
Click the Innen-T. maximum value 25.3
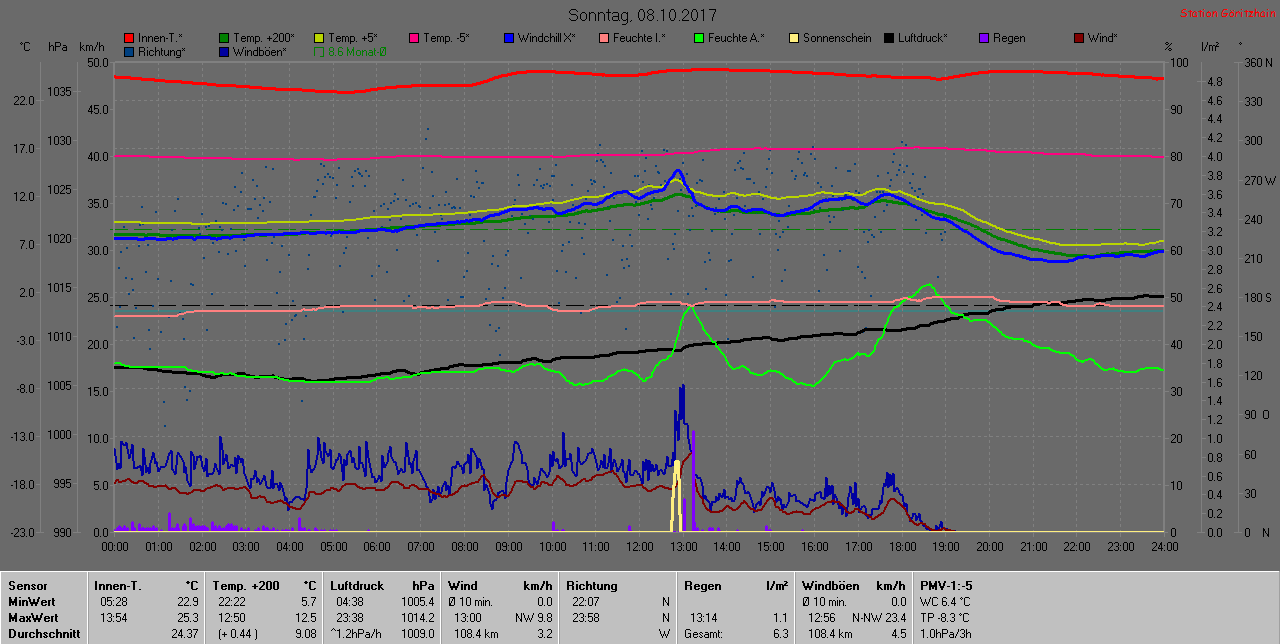click(x=188, y=617)
